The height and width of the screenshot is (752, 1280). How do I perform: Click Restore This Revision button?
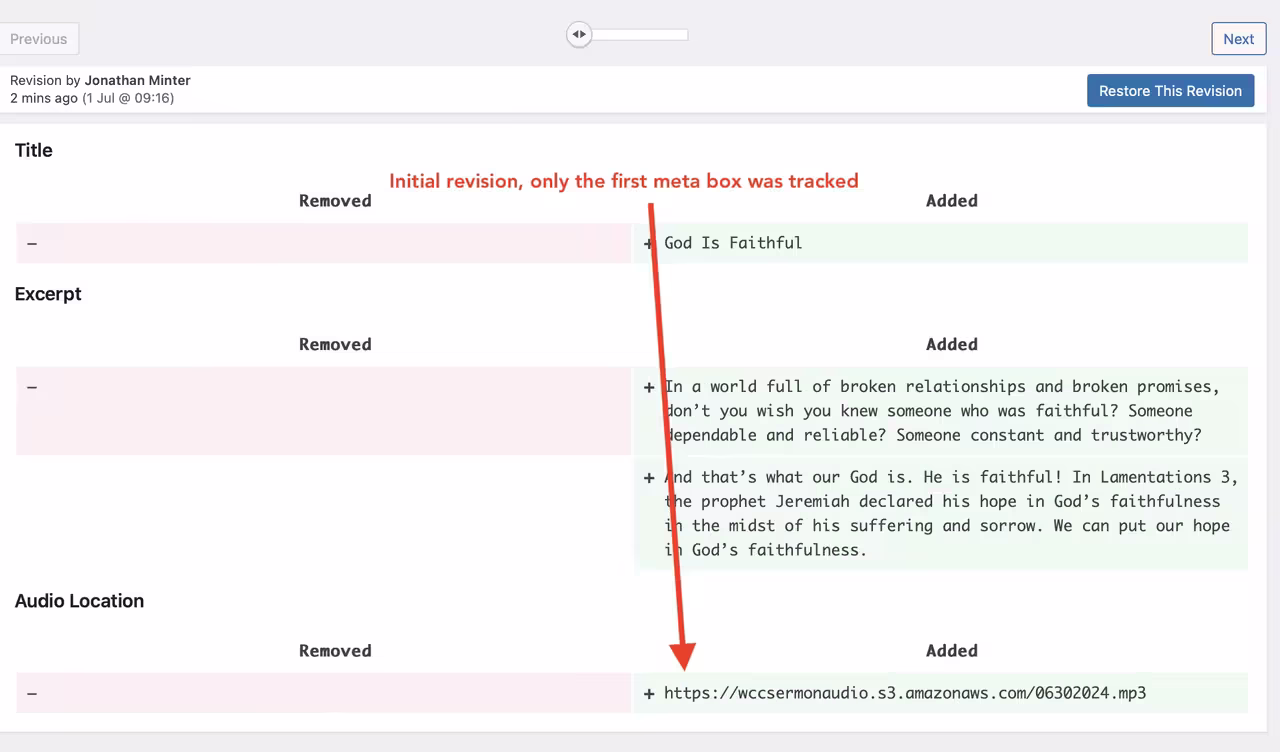(x=1170, y=90)
